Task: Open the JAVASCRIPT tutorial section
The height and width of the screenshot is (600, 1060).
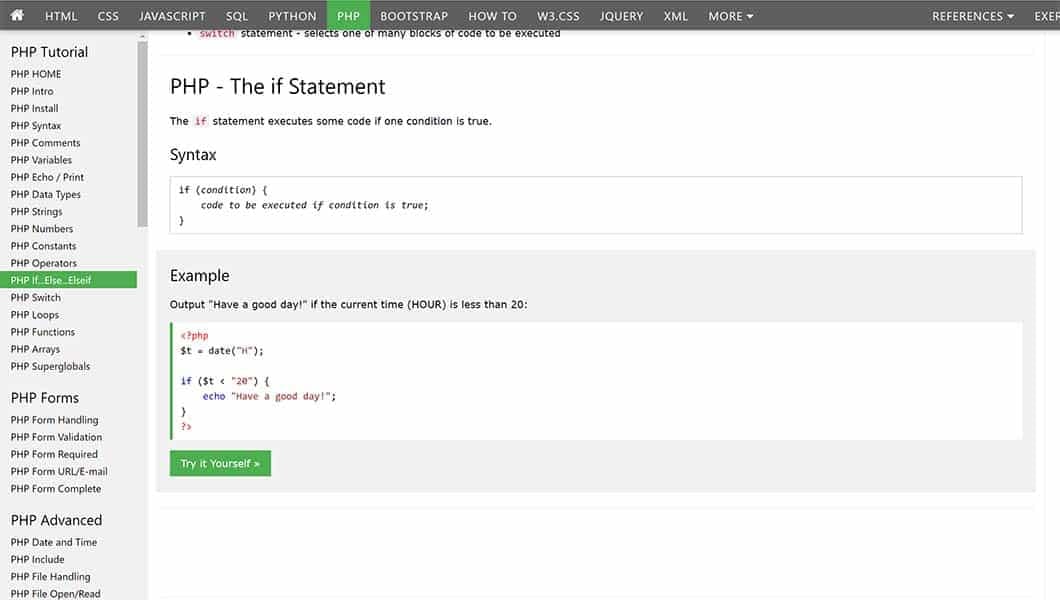Action: point(171,15)
